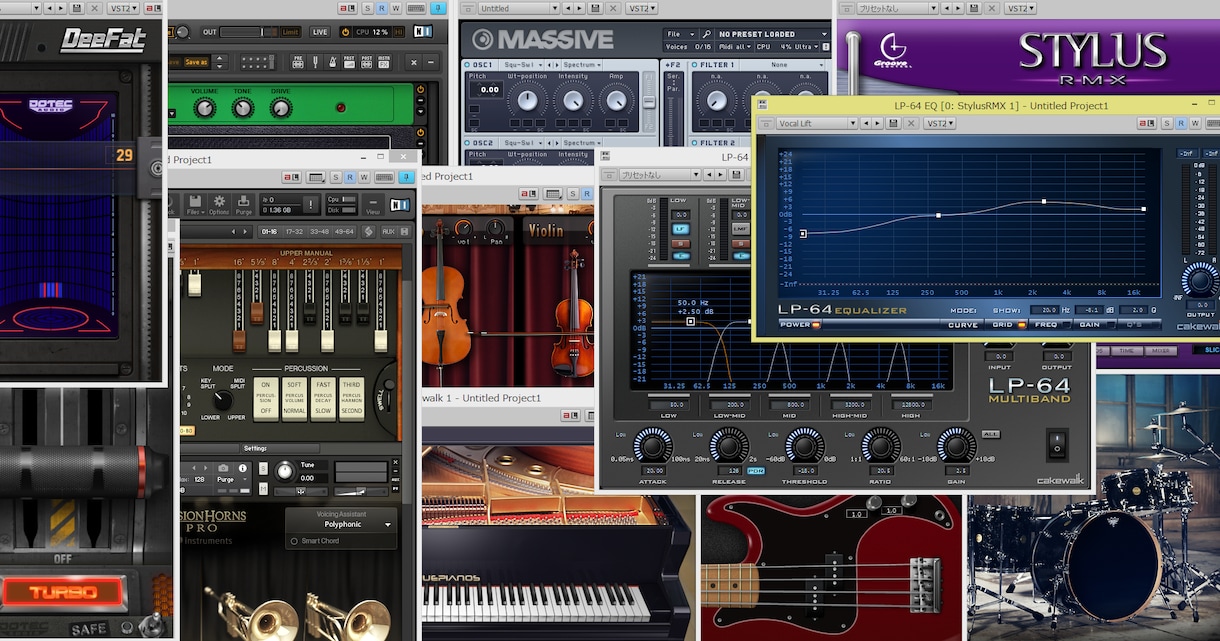Viewport: 1220px width, 641px height.
Task: Open the Vocal Lift preset dropdown in LP-64 EQ
Action: tap(815, 123)
